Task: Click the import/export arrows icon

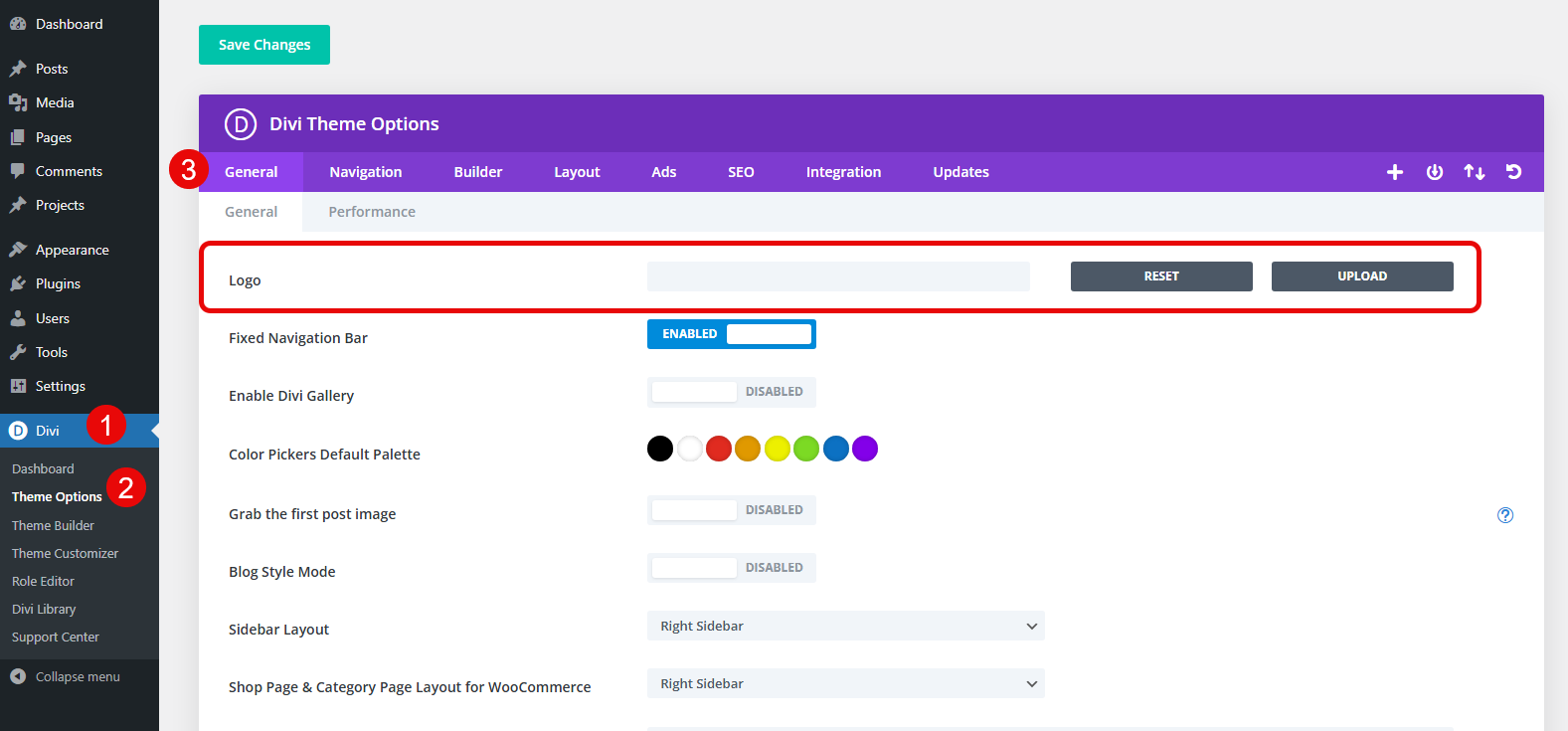Action: click(x=1475, y=172)
